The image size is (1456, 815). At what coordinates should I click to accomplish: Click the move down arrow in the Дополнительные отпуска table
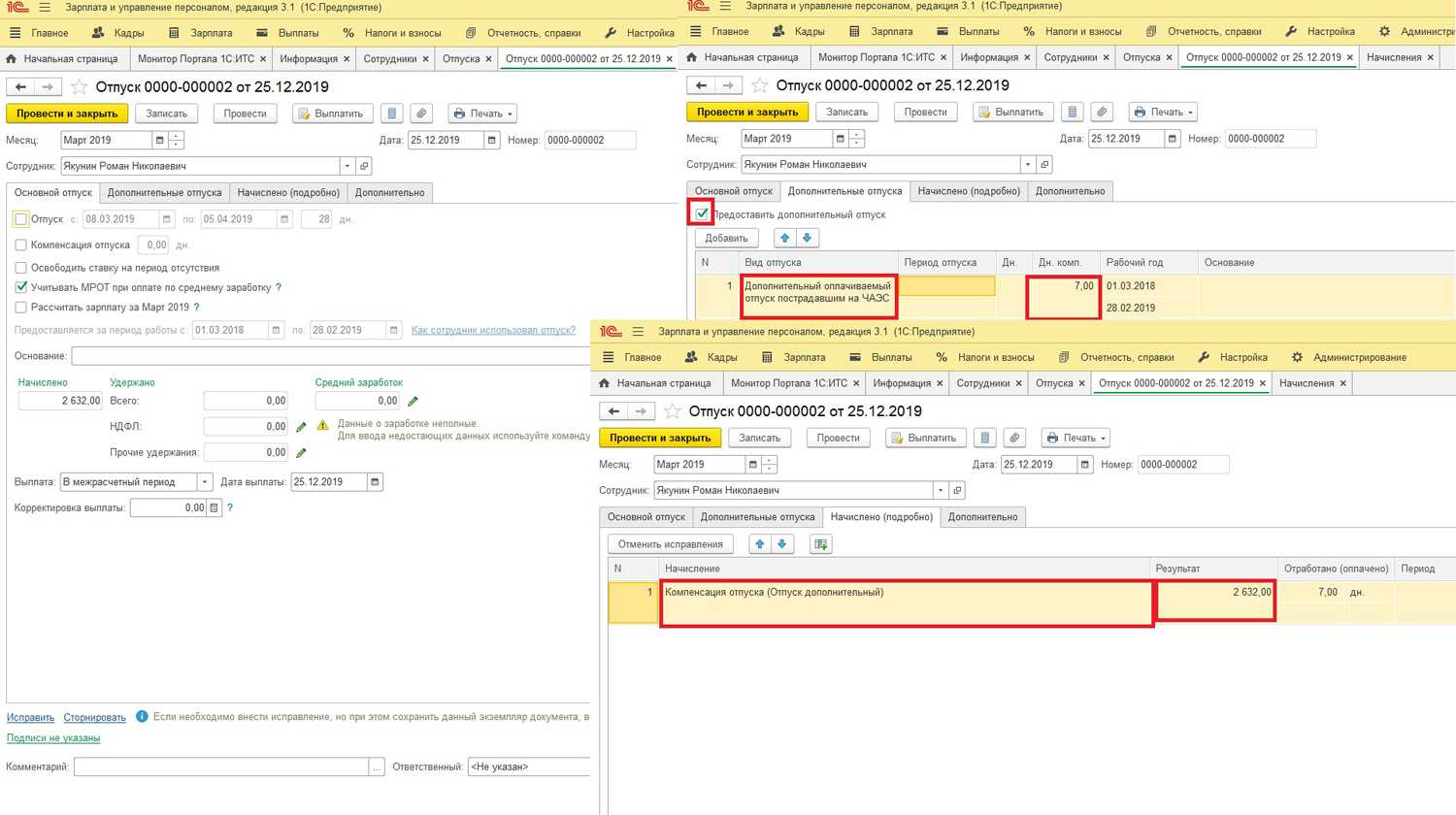tap(807, 238)
